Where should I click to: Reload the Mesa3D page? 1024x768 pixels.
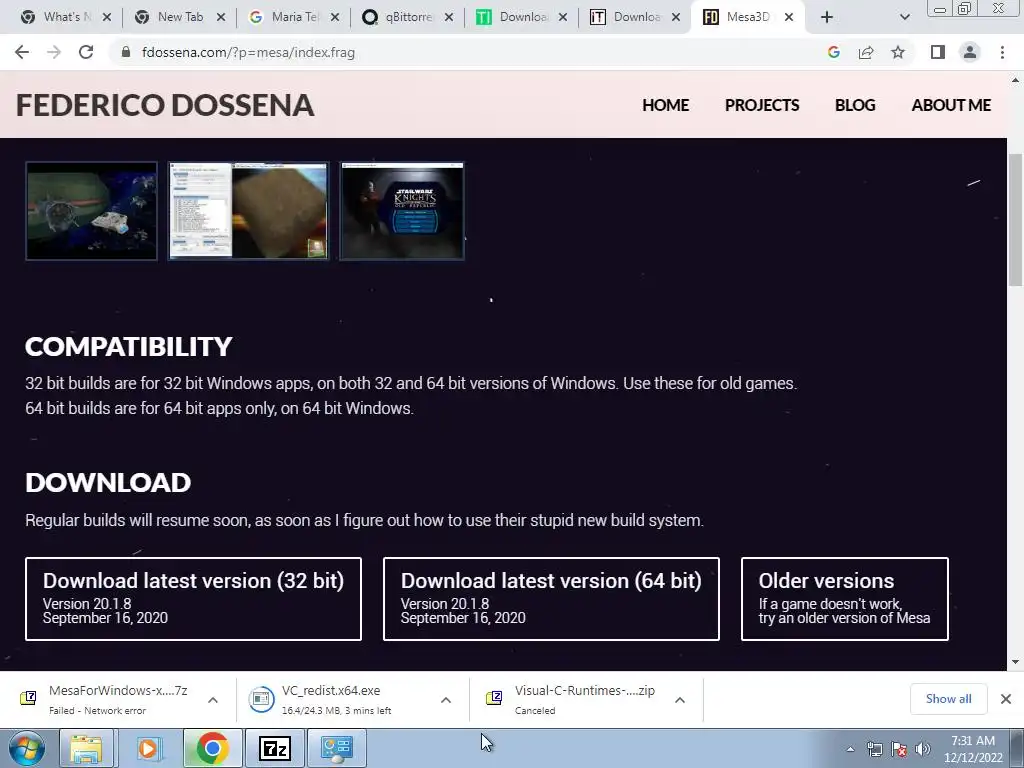click(86, 52)
